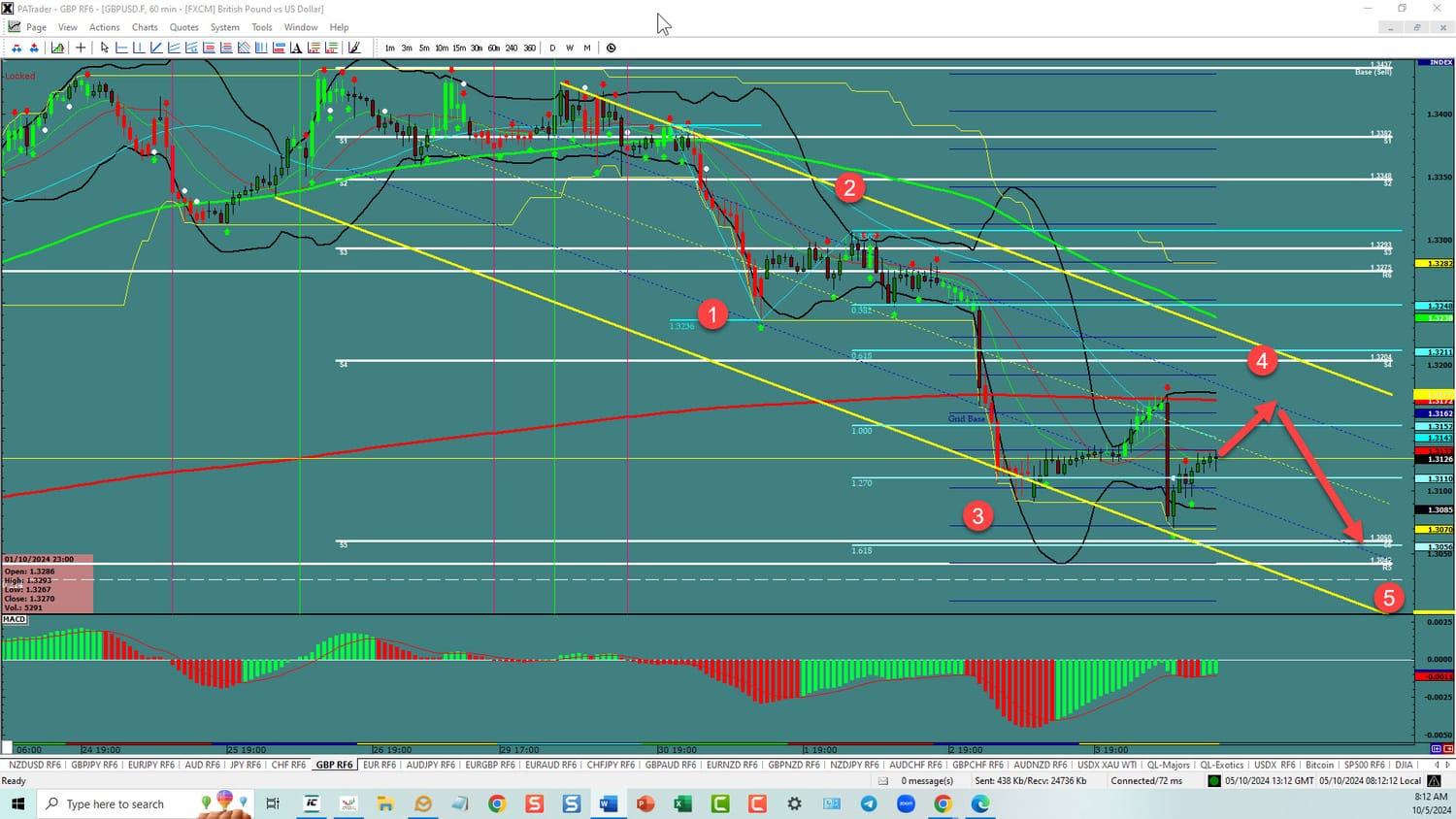The width and height of the screenshot is (1456, 819).
Task: Open File Explorer from the taskbar
Action: [x=385, y=803]
